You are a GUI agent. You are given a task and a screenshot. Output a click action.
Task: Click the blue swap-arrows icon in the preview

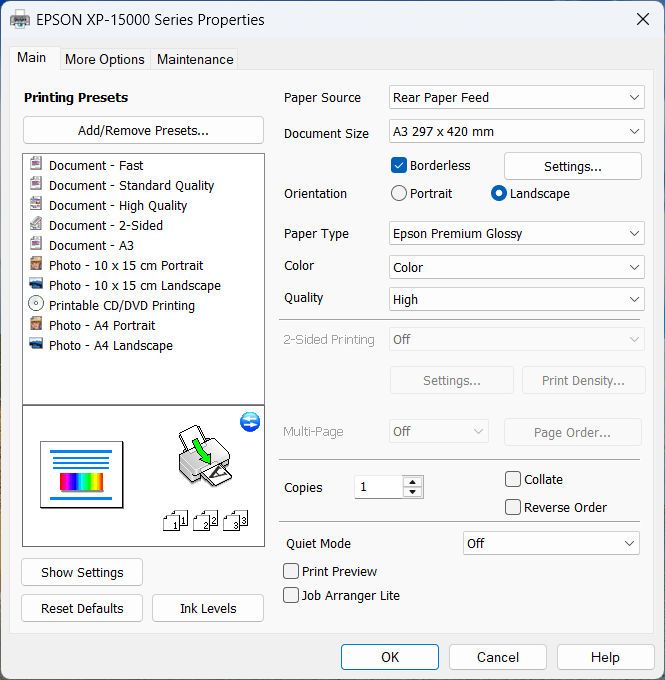point(250,422)
